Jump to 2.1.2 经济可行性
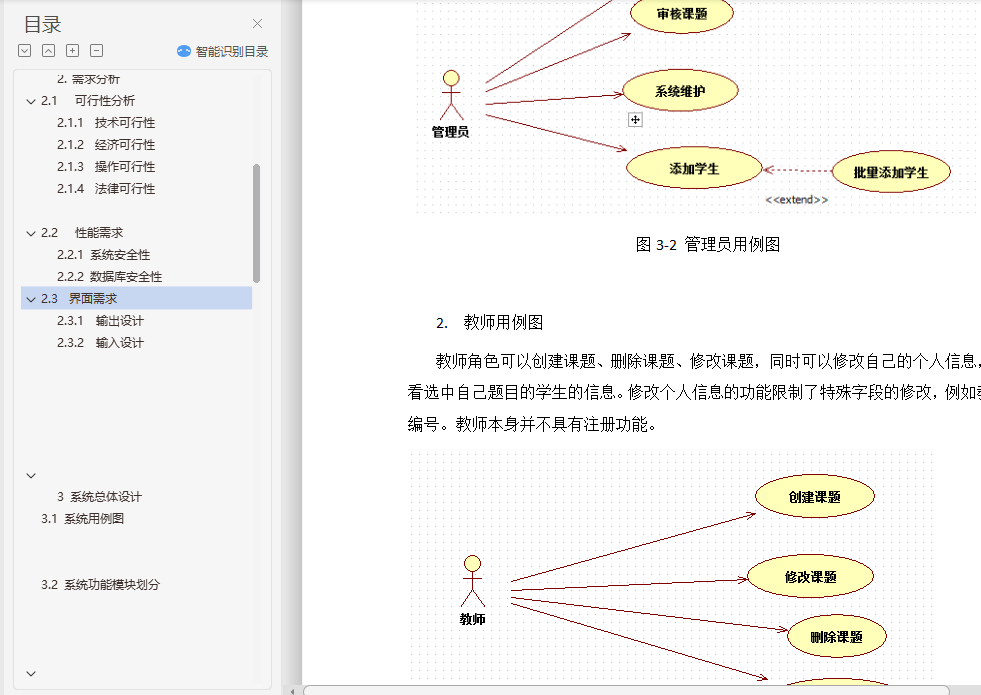Screen dimensions: 981x695 point(106,145)
